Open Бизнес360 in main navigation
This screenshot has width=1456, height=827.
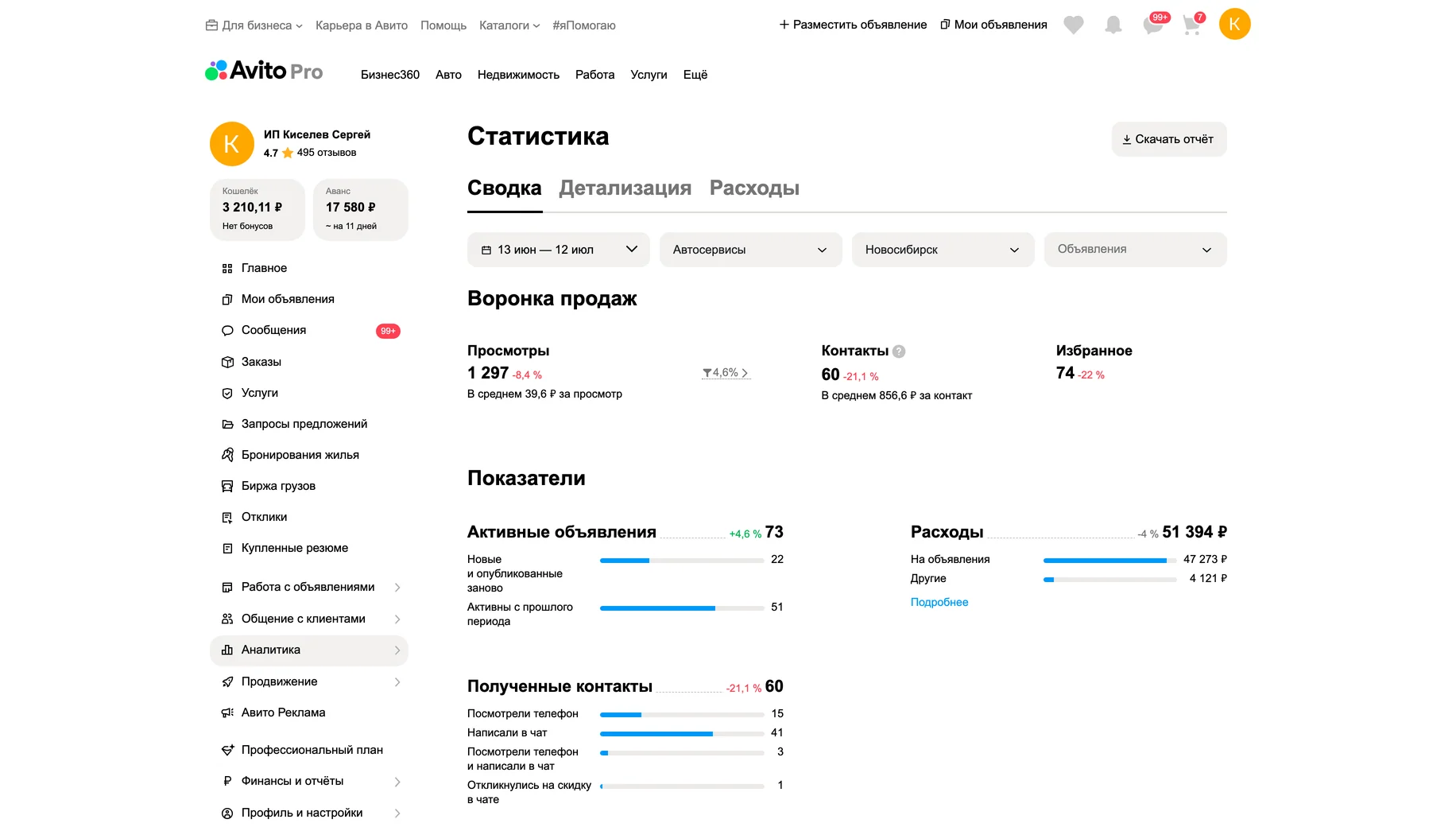pyautogui.click(x=390, y=75)
